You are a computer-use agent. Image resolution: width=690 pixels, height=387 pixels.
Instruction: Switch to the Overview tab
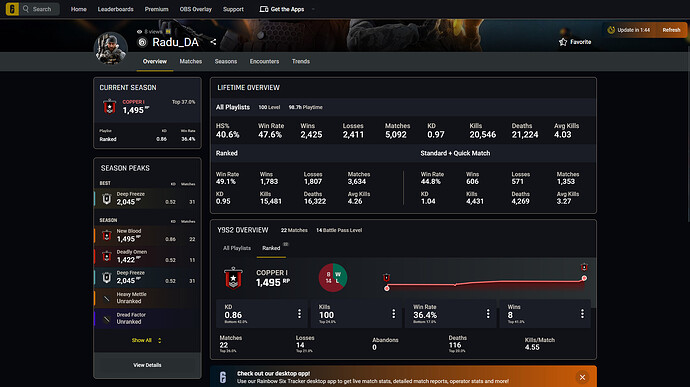pos(154,62)
